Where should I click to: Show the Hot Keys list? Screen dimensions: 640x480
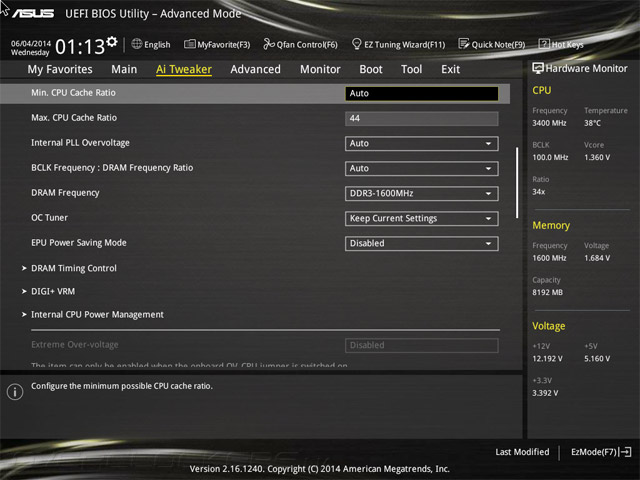coord(561,44)
